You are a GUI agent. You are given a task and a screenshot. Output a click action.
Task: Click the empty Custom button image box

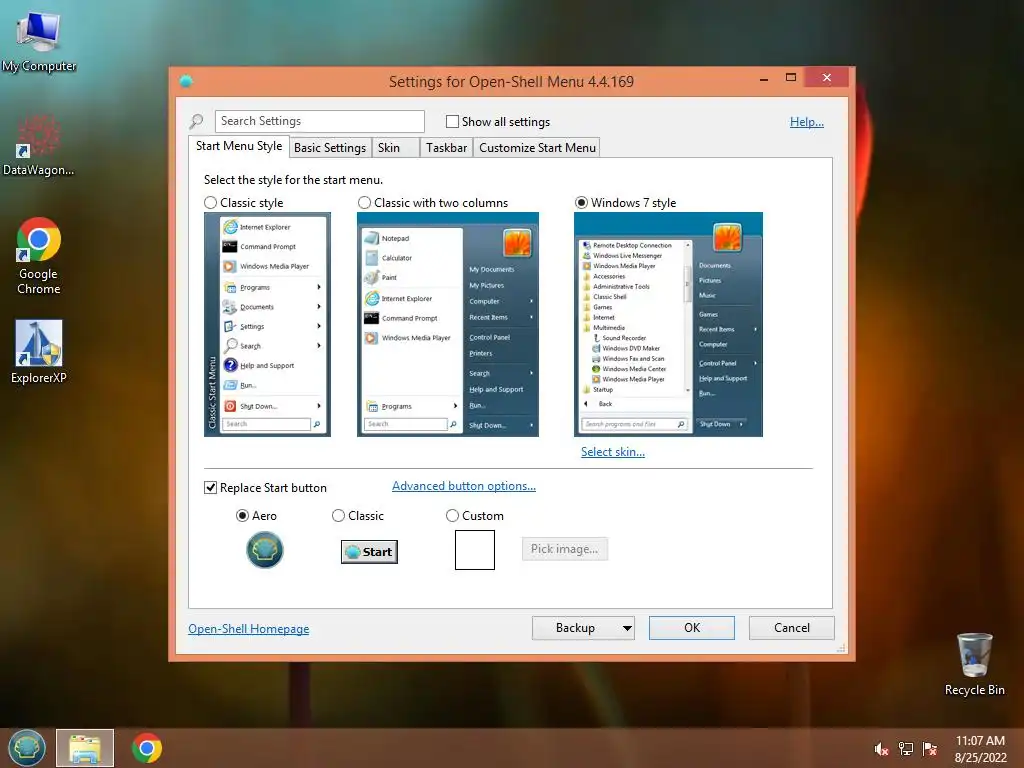[475, 550]
